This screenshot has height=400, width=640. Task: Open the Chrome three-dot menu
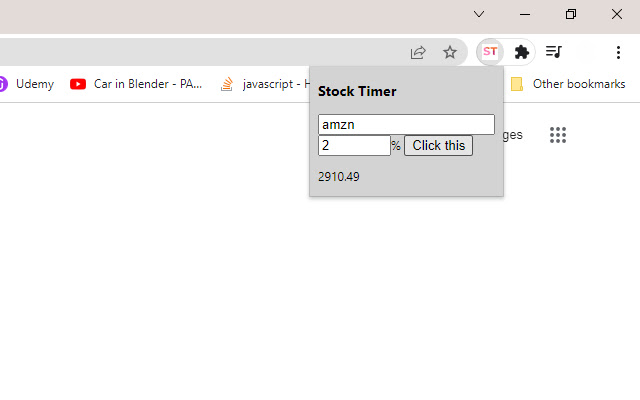[x=617, y=52]
